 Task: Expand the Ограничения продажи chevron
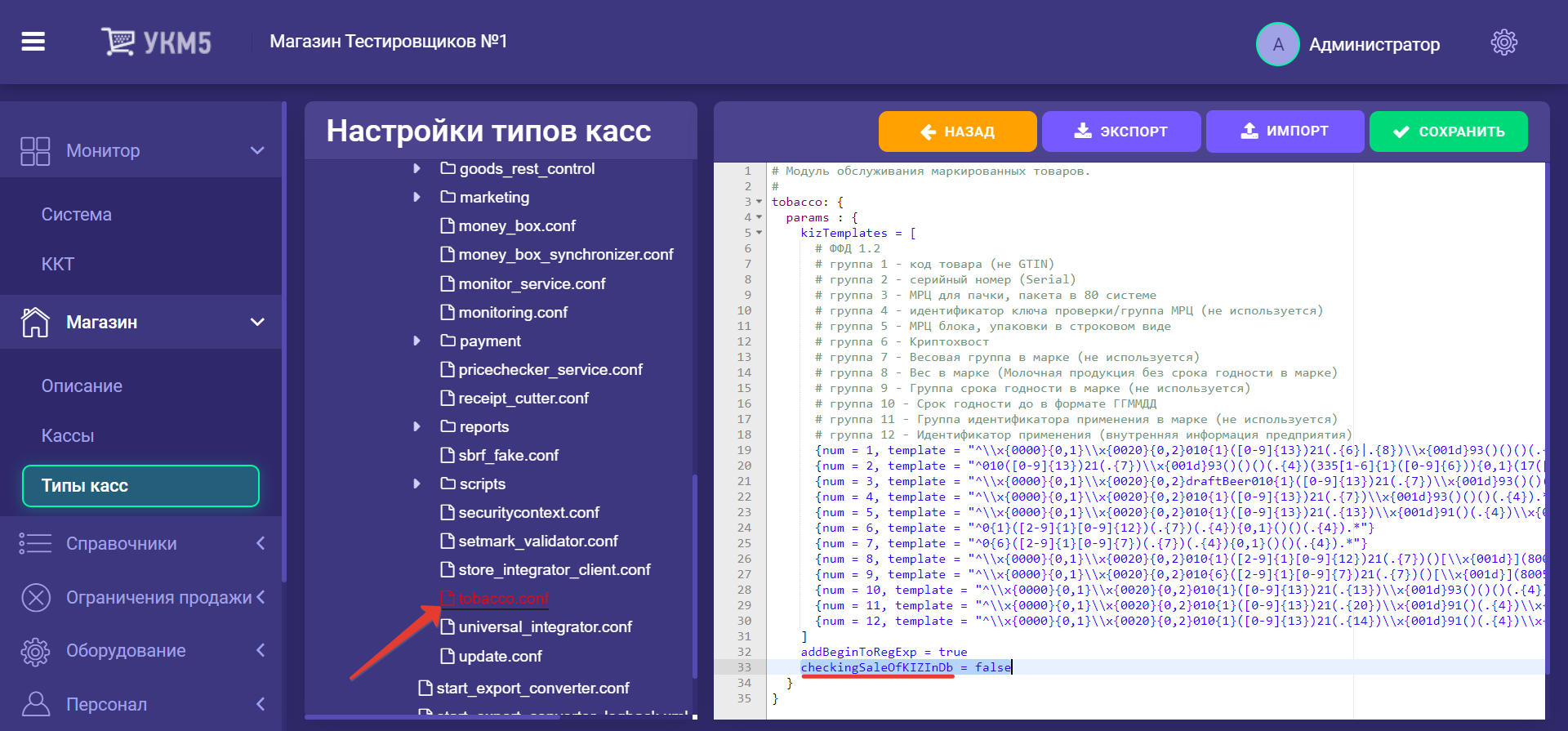(x=261, y=597)
